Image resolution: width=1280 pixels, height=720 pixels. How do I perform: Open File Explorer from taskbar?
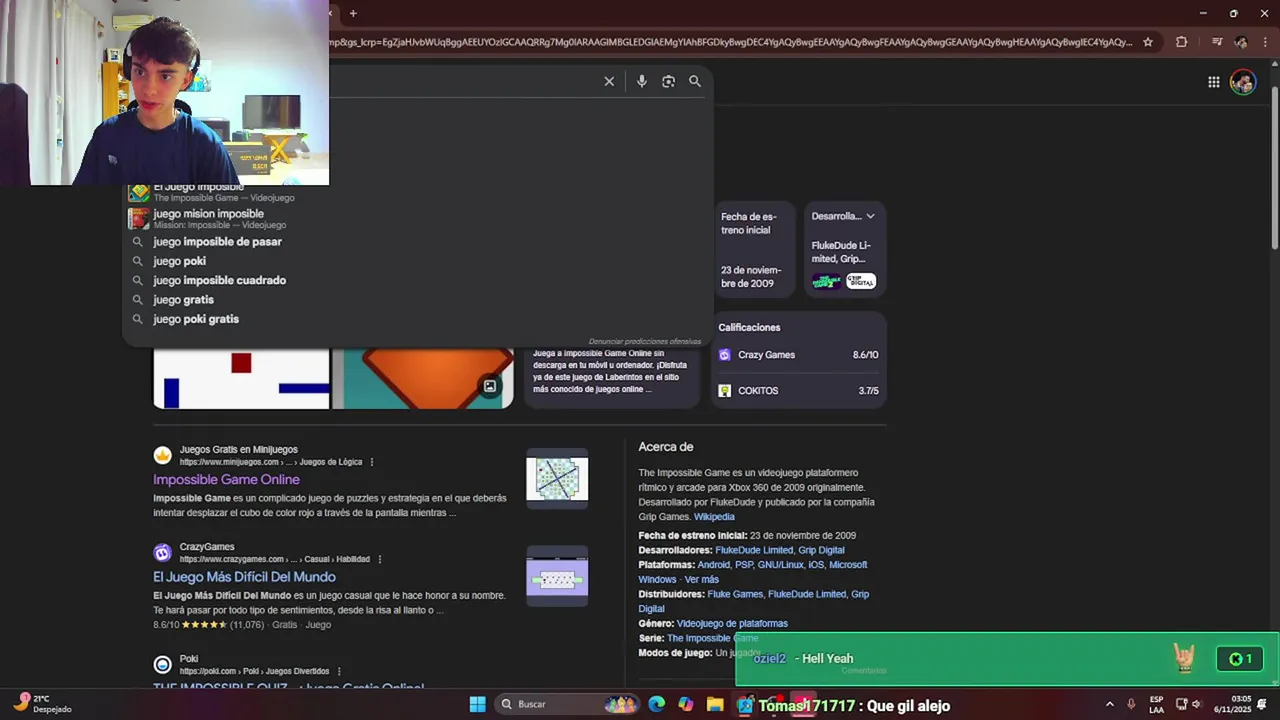pyautogui.click(x=715, y=704)
